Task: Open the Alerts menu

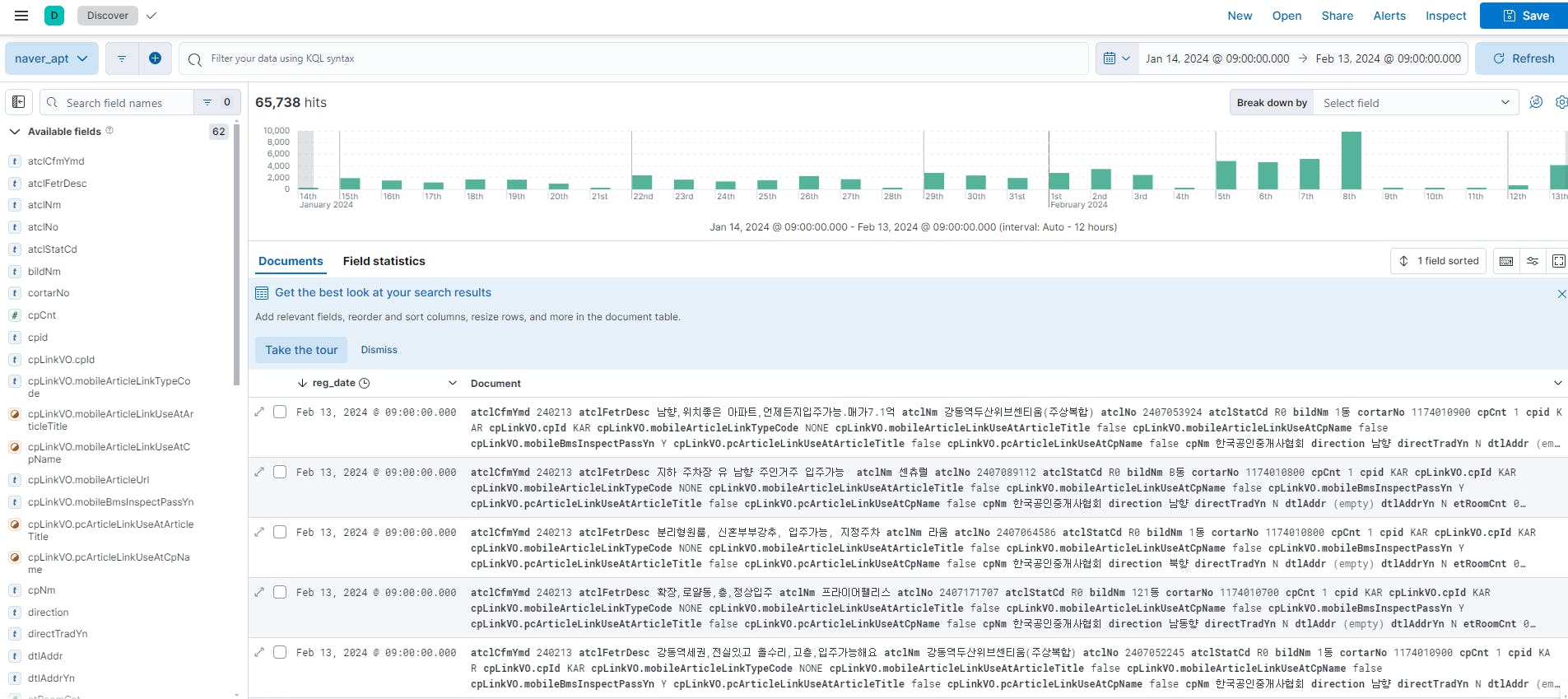Action: point(1389,16)
